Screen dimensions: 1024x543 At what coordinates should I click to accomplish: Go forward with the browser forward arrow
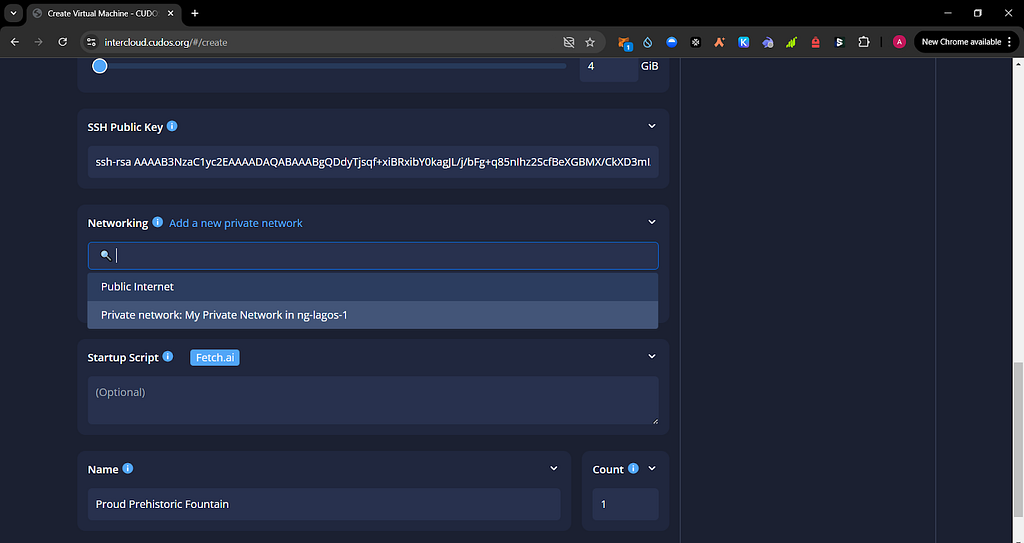(39, 42)
